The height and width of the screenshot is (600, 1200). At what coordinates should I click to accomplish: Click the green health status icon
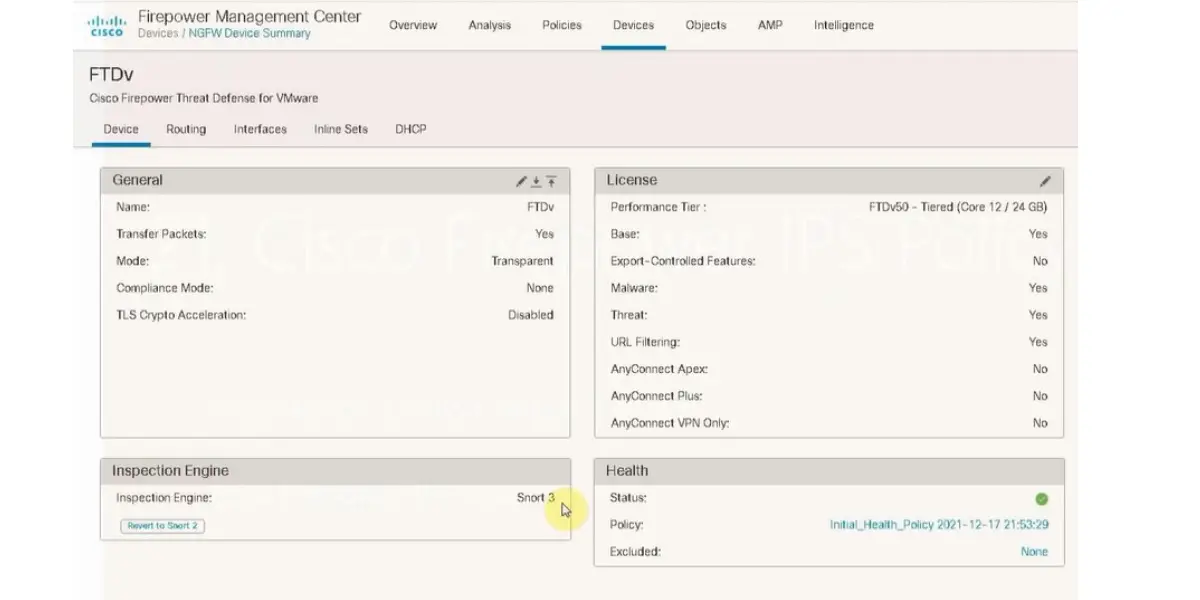1042,498
